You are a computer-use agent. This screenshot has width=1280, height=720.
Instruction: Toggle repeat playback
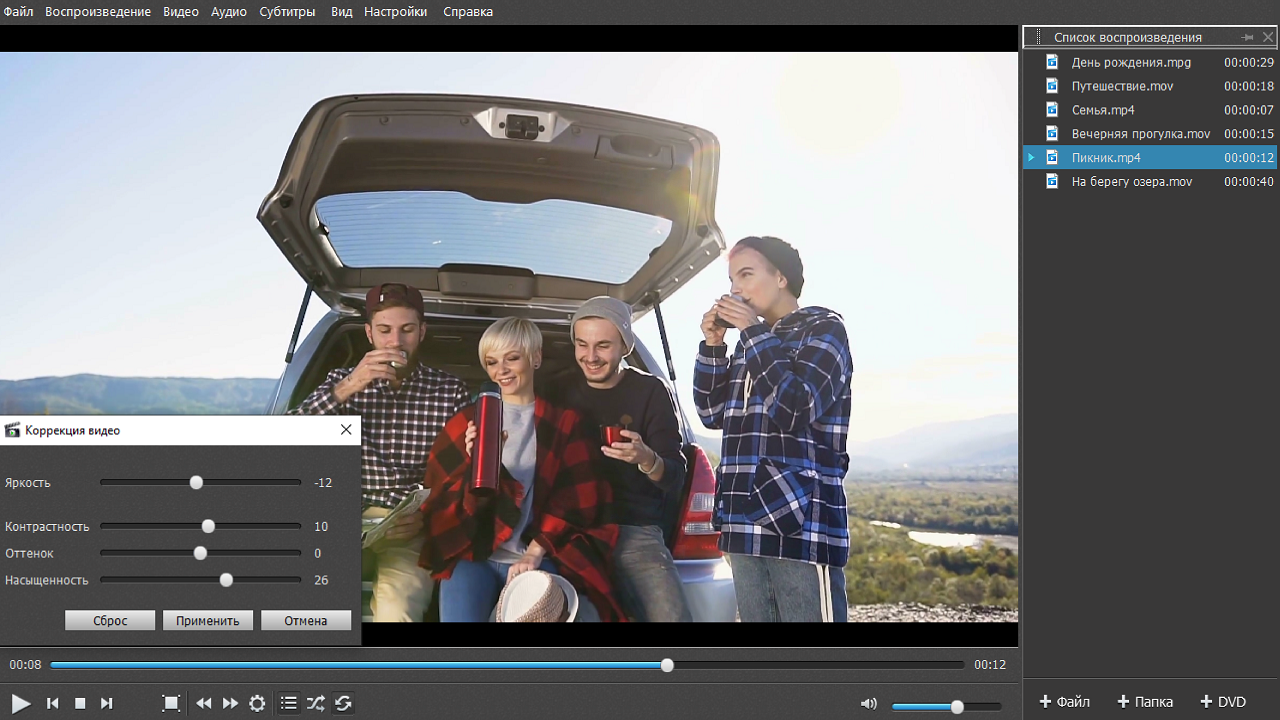(343, 704)
